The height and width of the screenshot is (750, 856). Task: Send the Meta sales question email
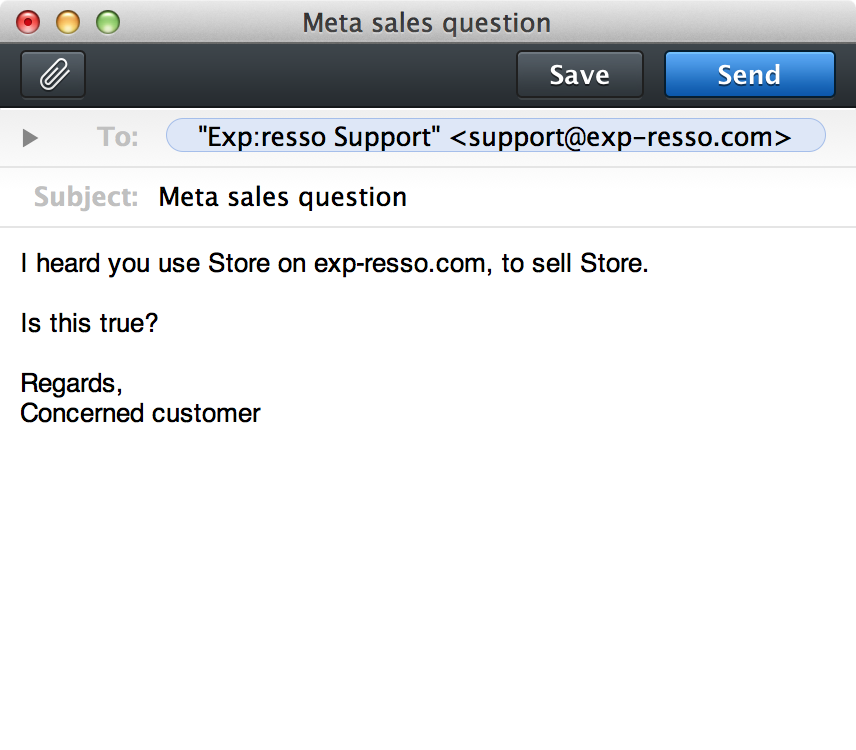[x=749, y=75]
